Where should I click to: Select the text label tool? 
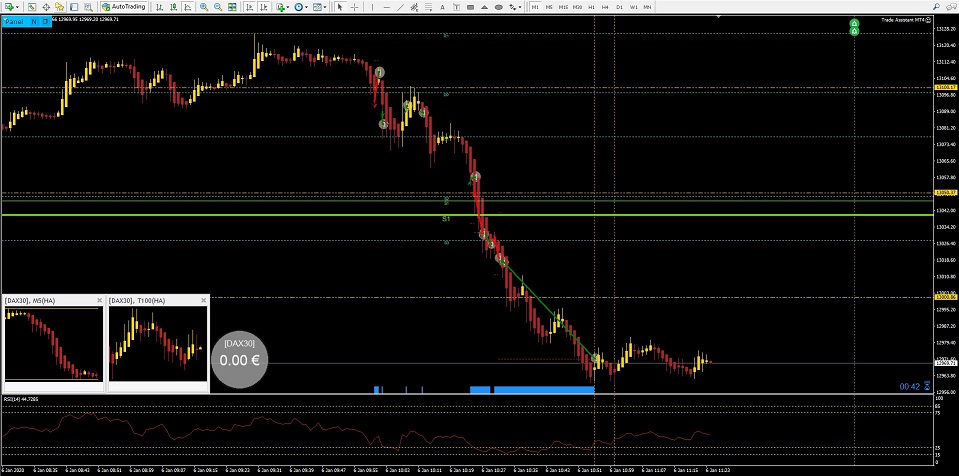pos(456,7)
